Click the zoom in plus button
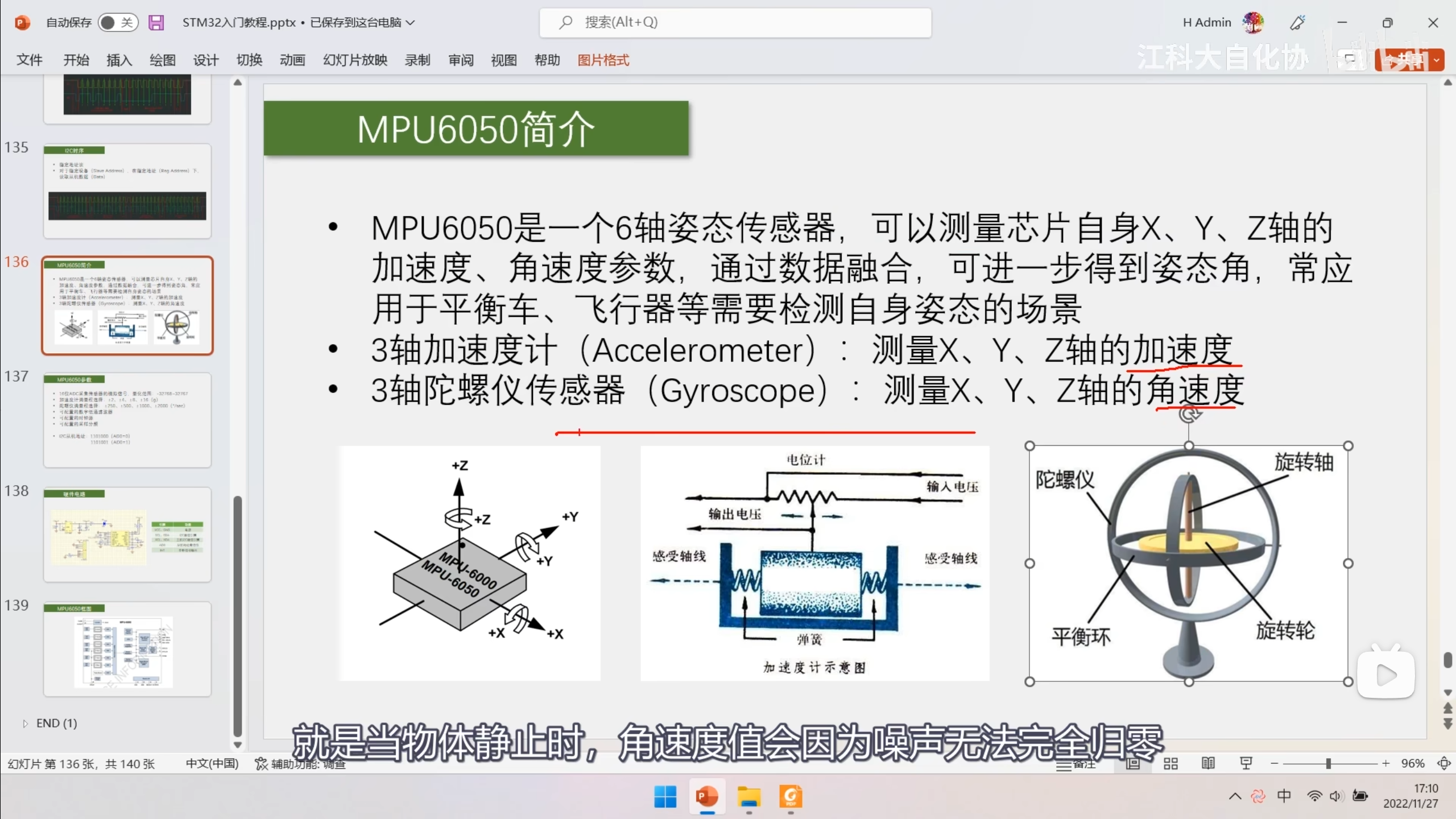The width and height of the screenshot is (1456, 819). point(1385,764)
